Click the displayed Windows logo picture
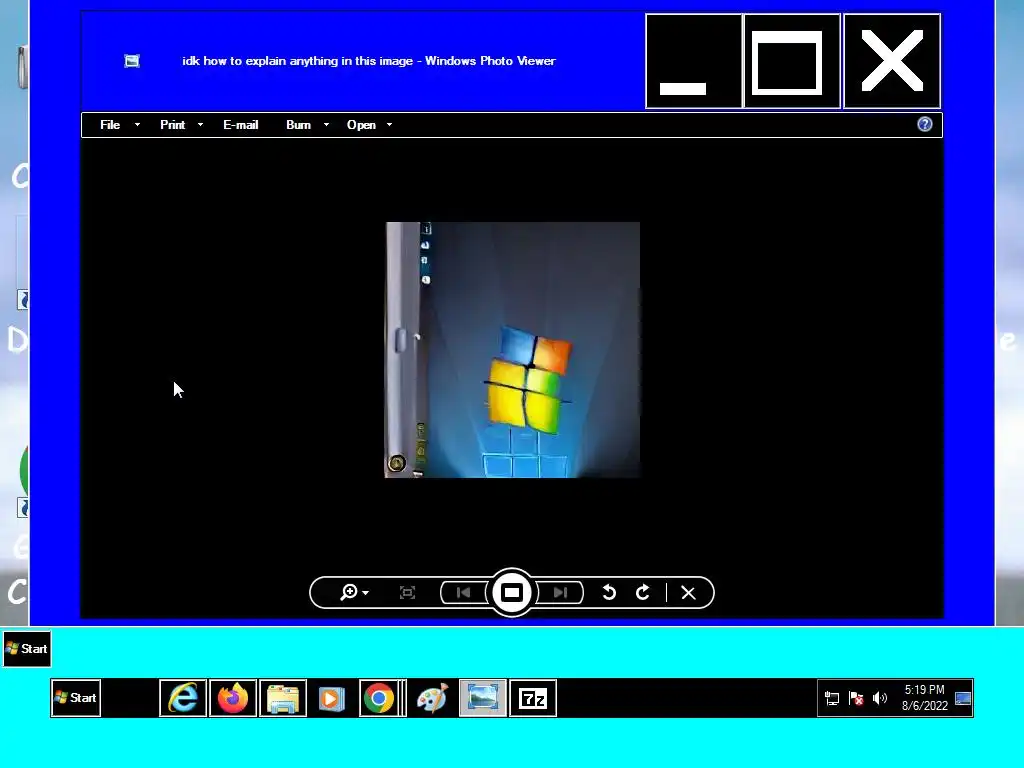The width and height of the screenshot is (1024, 768). click(x=513, y=350)
